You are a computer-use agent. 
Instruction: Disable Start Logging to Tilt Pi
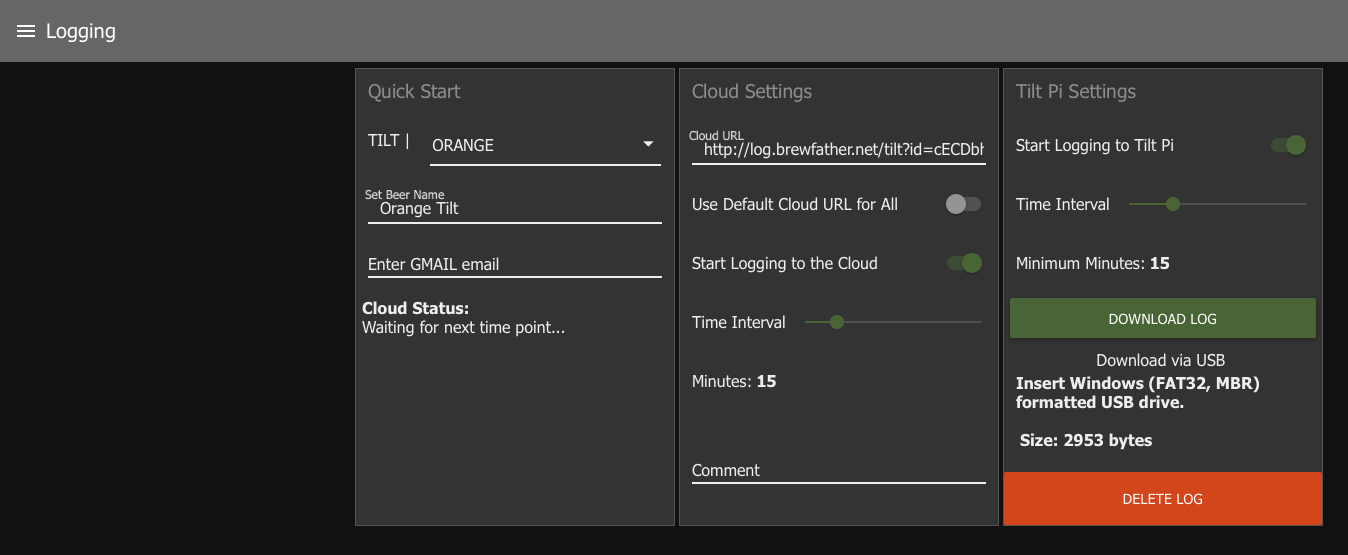click(x=1289, y=145)
